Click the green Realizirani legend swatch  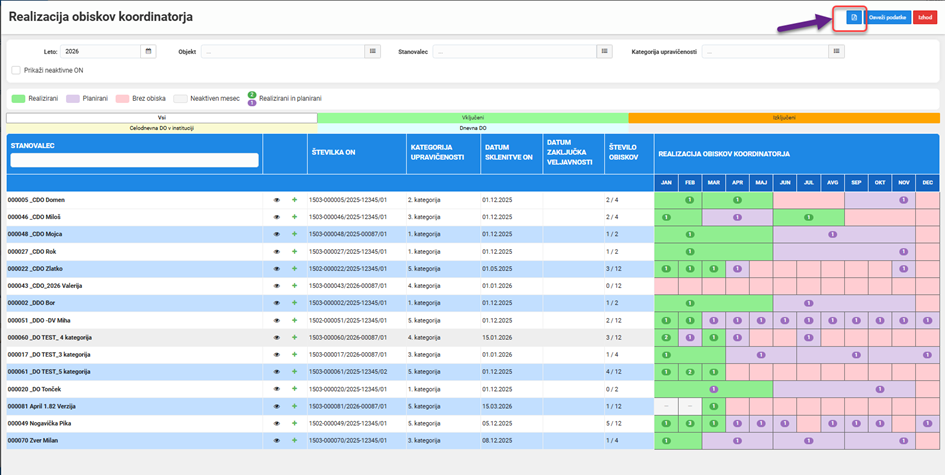point(18,98)
